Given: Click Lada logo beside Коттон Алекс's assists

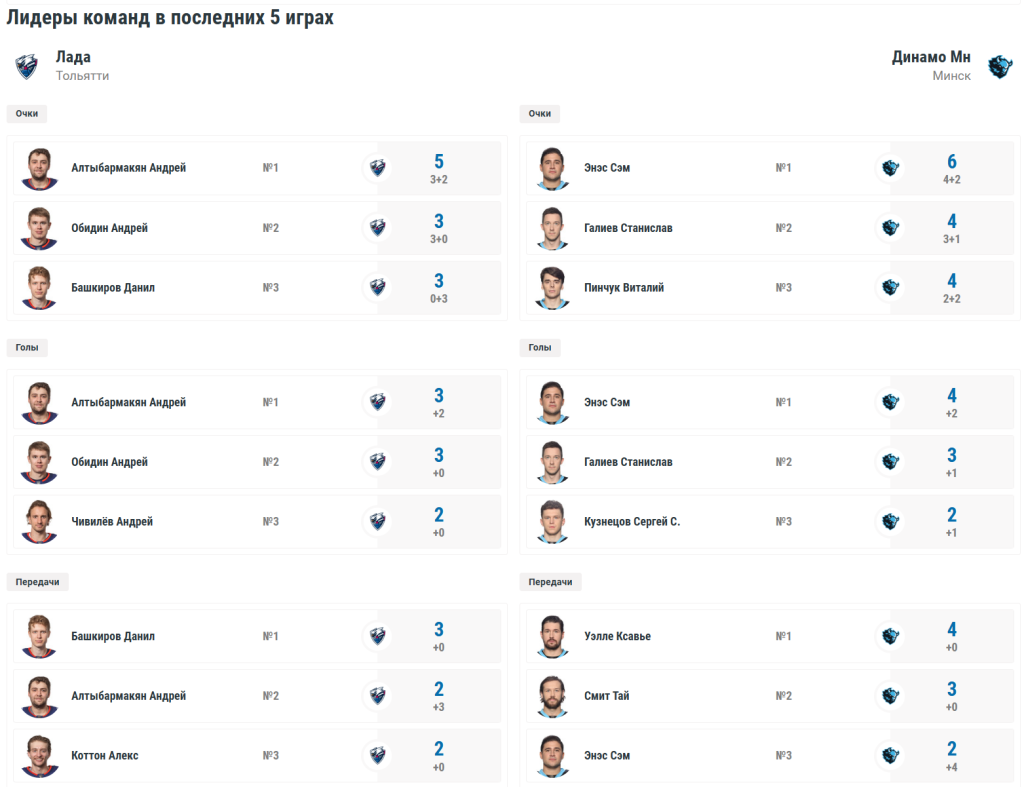Looking at the screenshot, I should [x=376, y=756].
